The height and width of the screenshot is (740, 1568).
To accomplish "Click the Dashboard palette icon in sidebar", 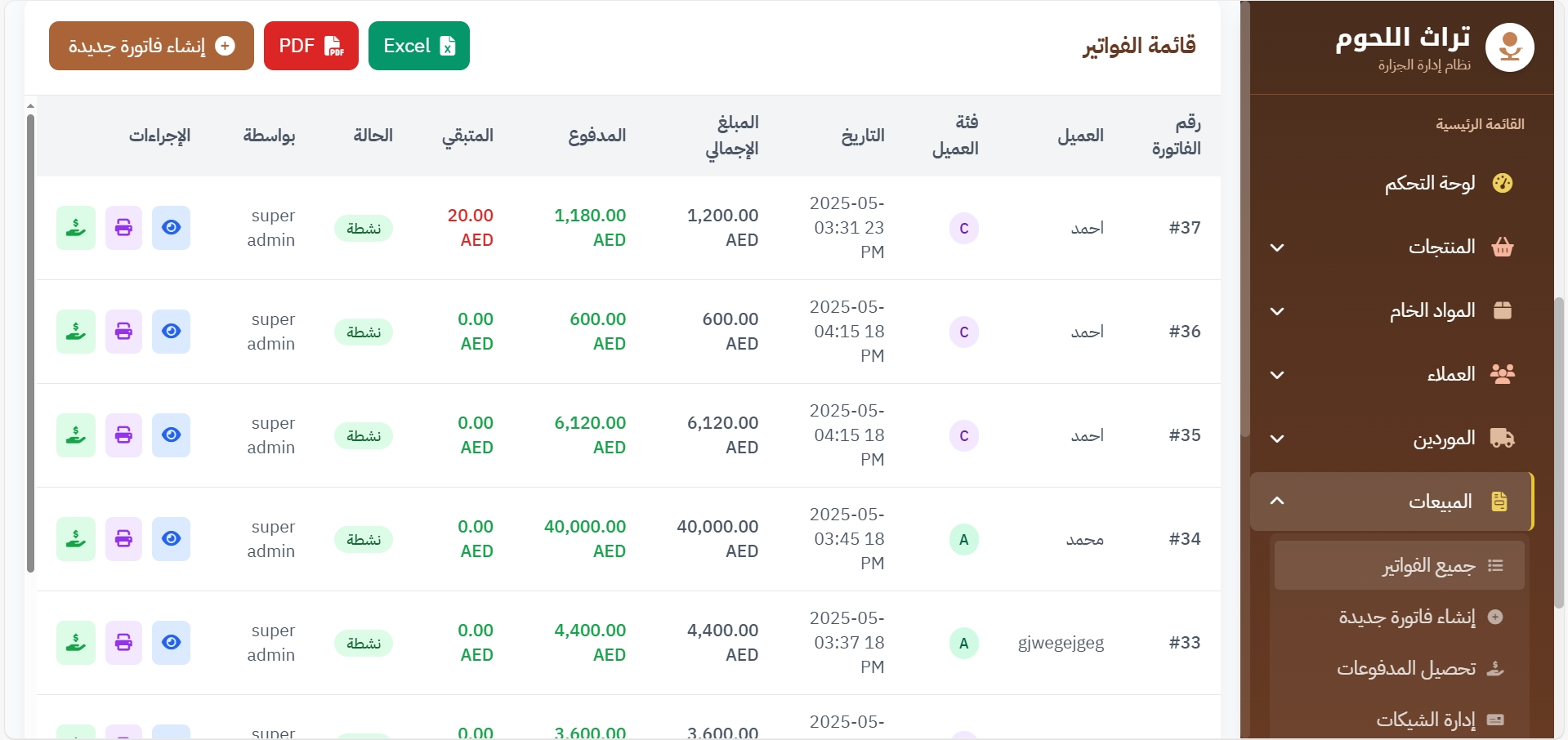I will (x=1502, y=183).
